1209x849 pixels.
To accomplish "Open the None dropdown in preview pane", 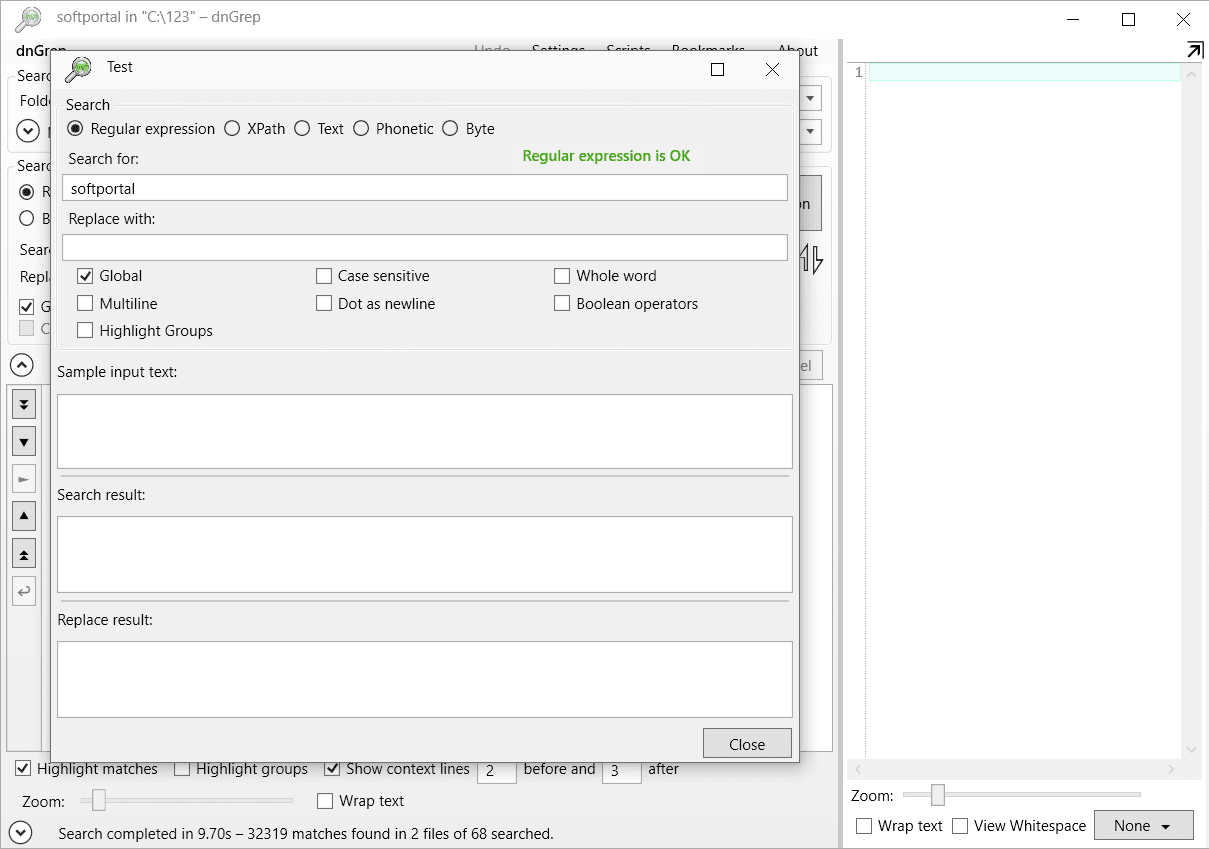I will tap(1144, 826).
